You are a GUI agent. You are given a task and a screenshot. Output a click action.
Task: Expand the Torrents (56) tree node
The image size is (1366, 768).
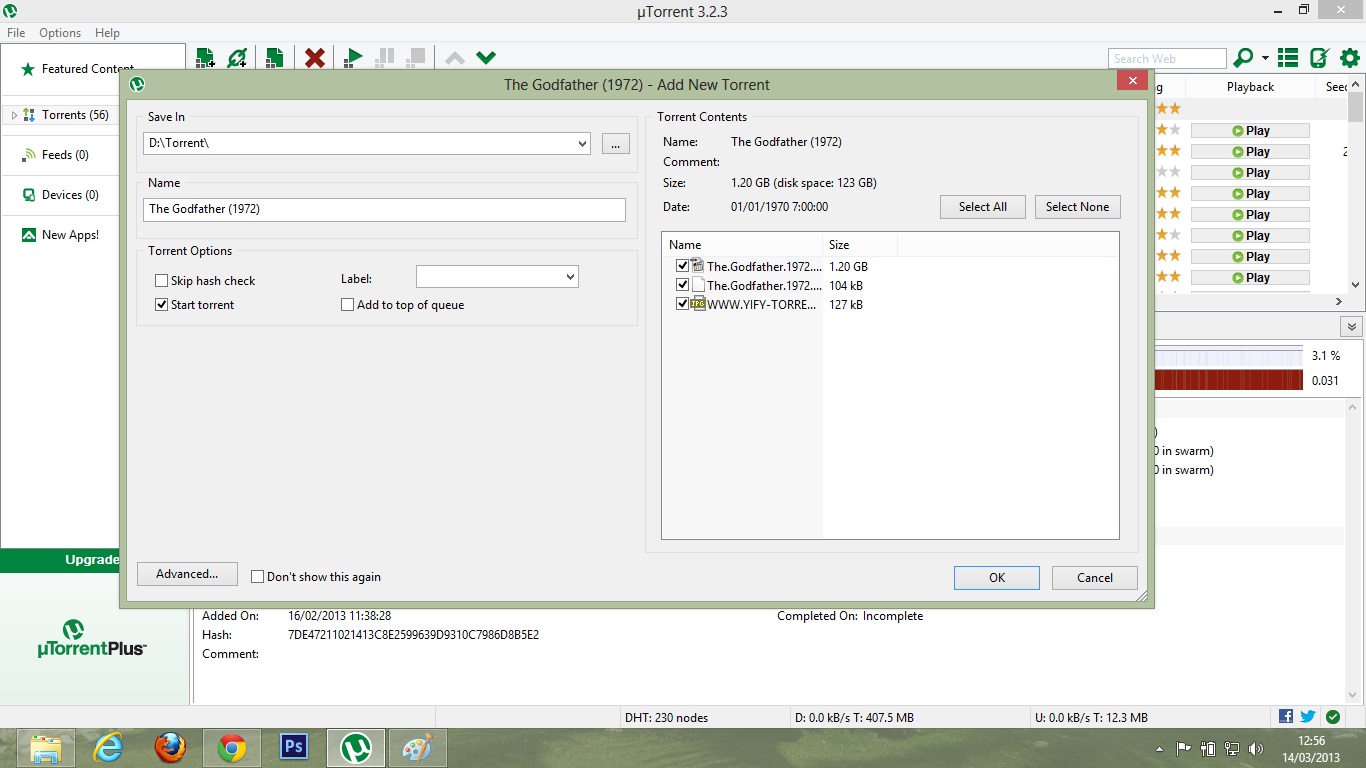pyautogui.click(x=14, y=116)
